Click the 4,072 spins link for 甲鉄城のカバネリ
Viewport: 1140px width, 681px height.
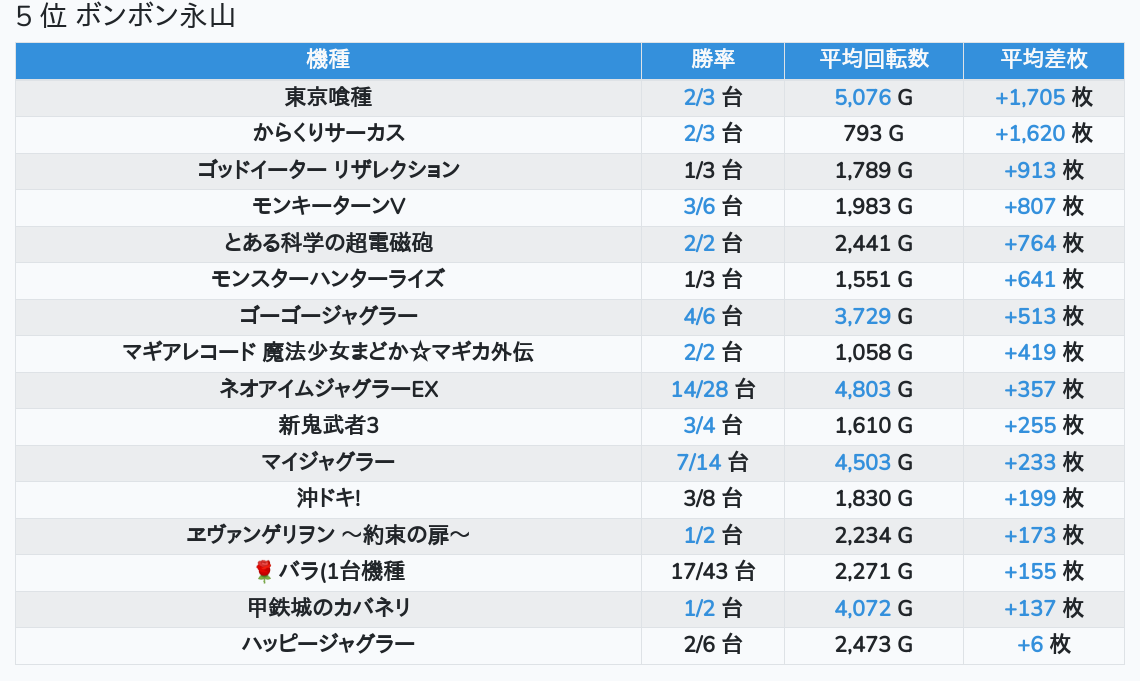pyautogui.click(x=862, y=609)
